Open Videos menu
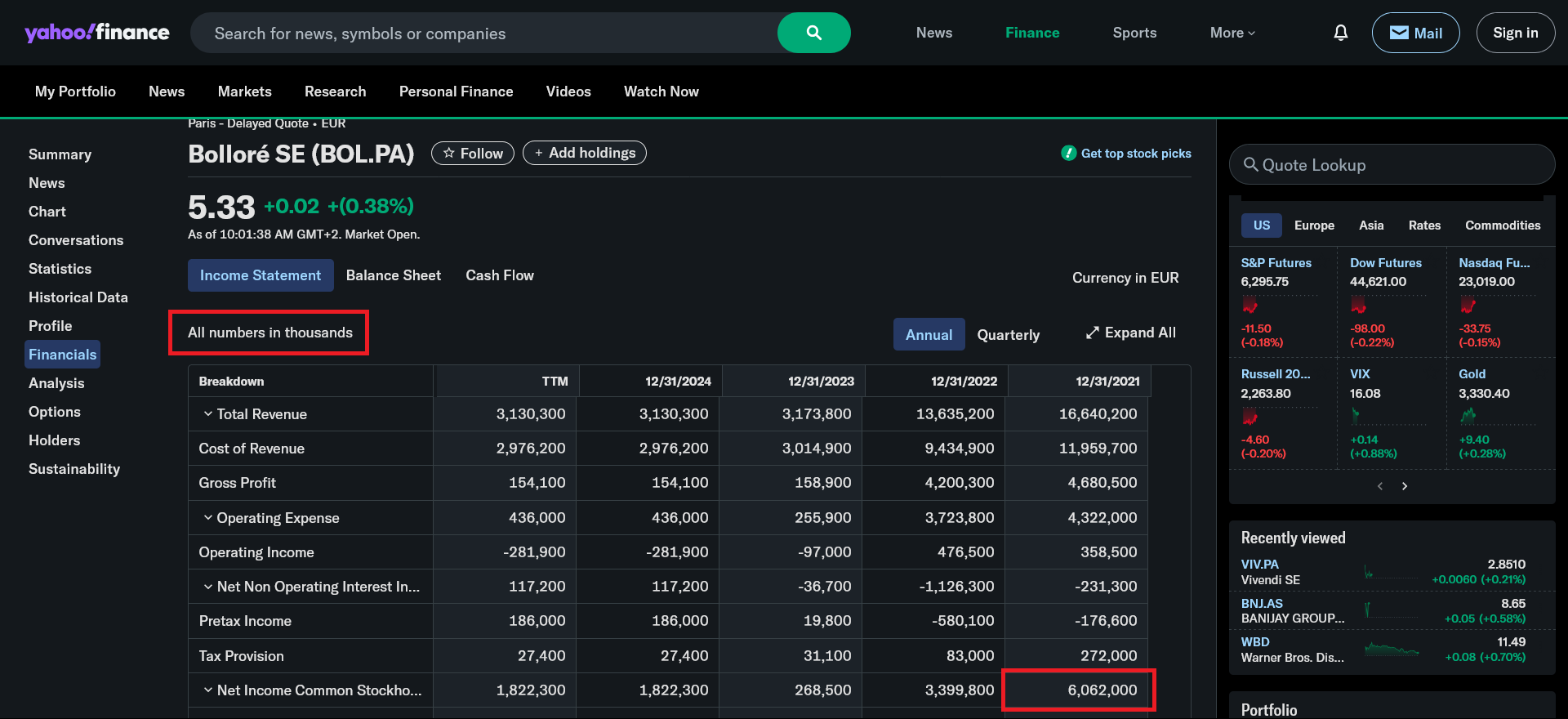Viewport: 1568px width, 719px height. pyautogui.click(x=568, y=92)
